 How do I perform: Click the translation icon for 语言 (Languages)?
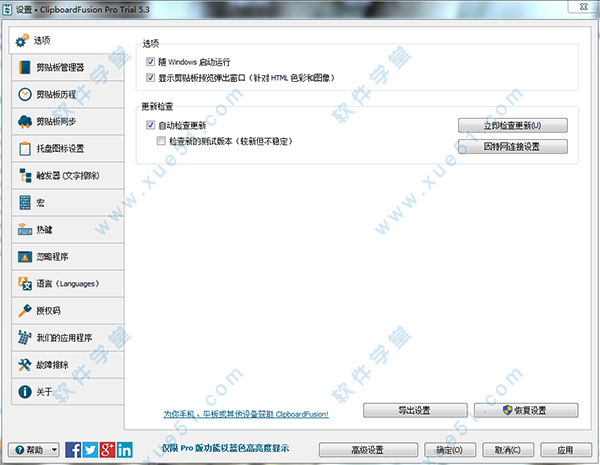pyautogui.click(x=25, y=284)
